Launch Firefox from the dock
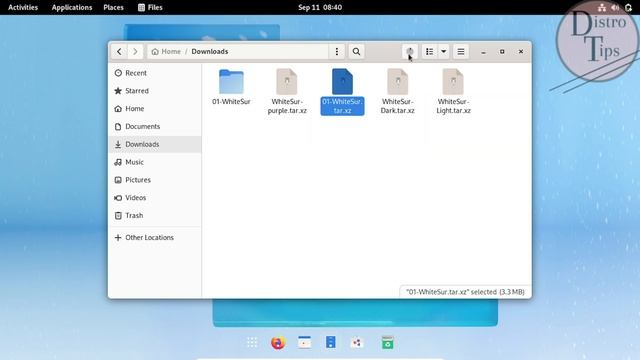This screenshot has height=360, width=640. (278, 342)
